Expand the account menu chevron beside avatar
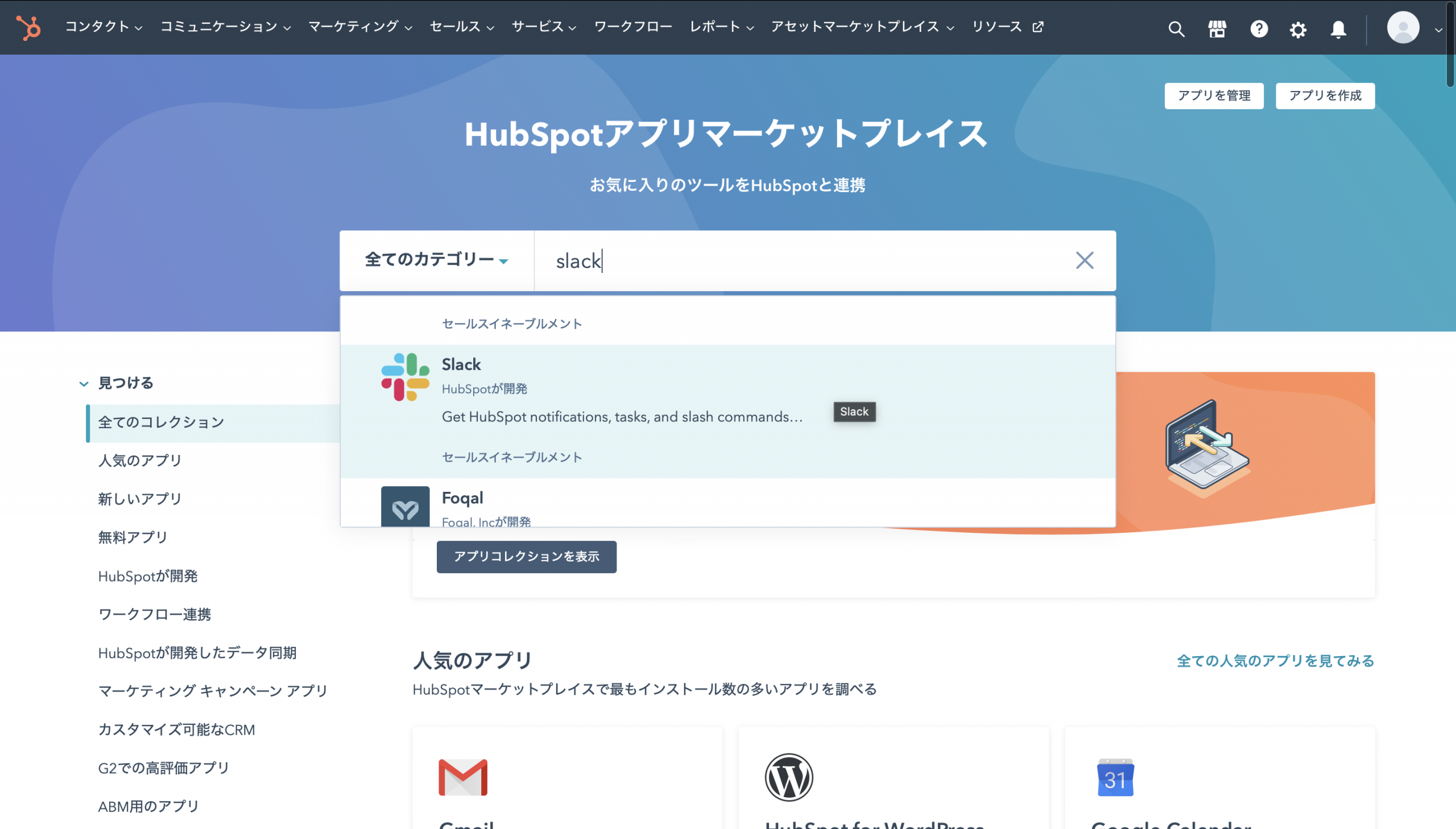Screen dimensions: 1456x829 click(x=1438, y=30)
